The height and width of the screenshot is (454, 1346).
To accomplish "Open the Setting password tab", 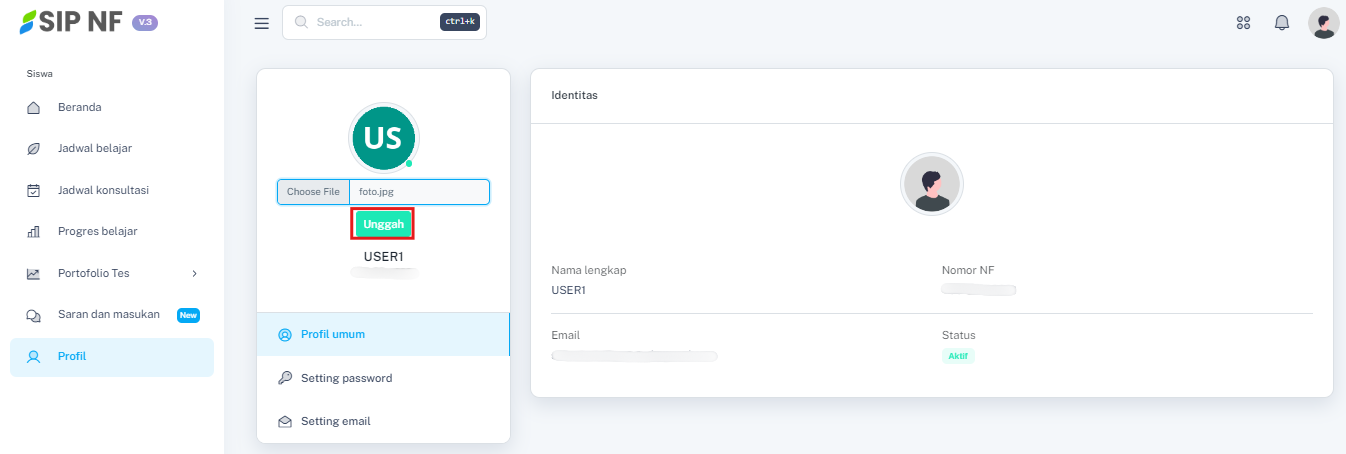I will click(346, 378).
